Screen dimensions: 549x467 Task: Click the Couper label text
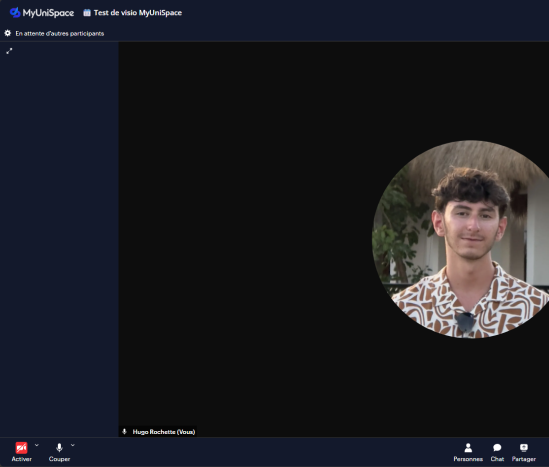(x=59, y=459)
